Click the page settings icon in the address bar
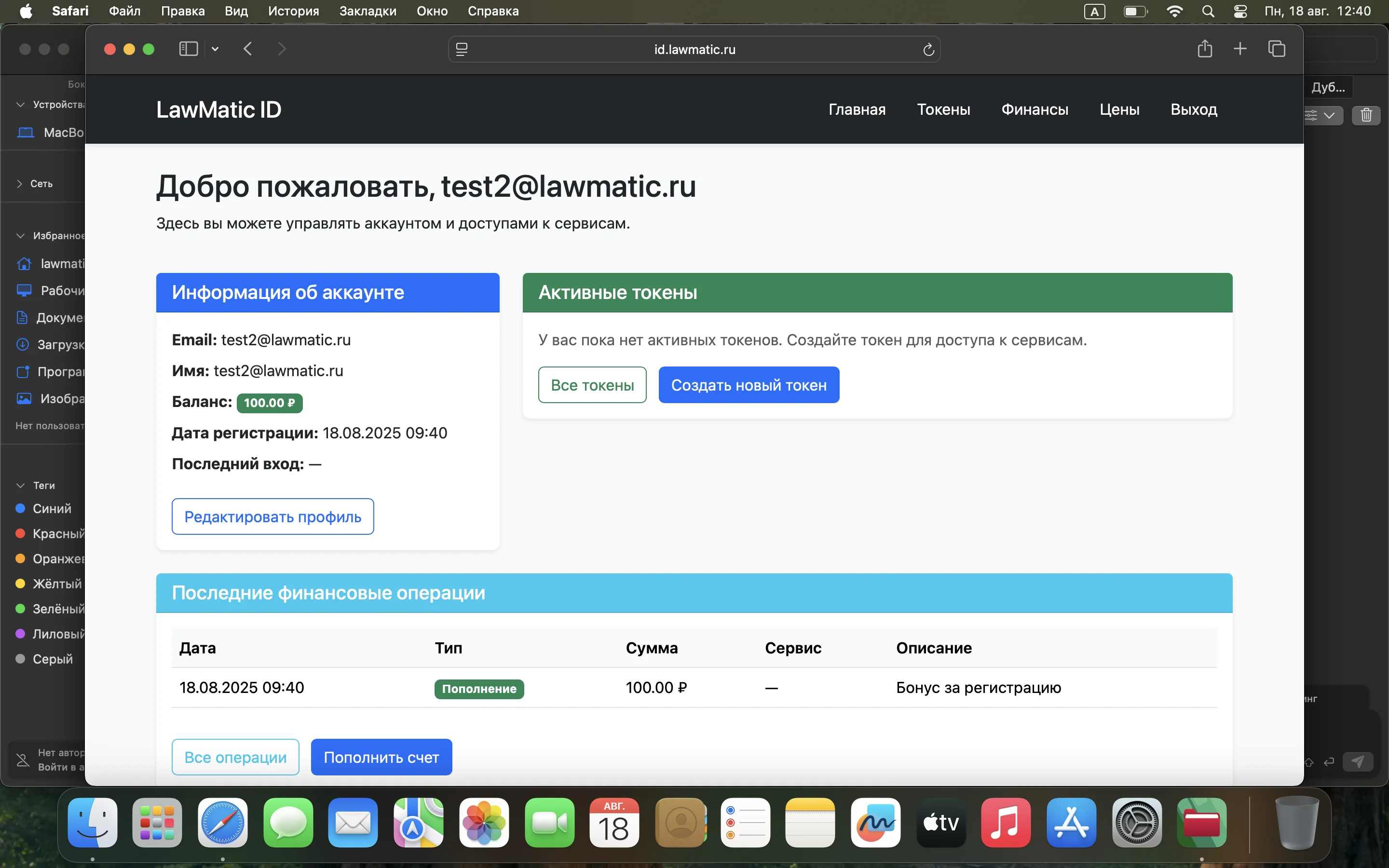This screenshot has height=868, width=1389. [x=462, y=49]
